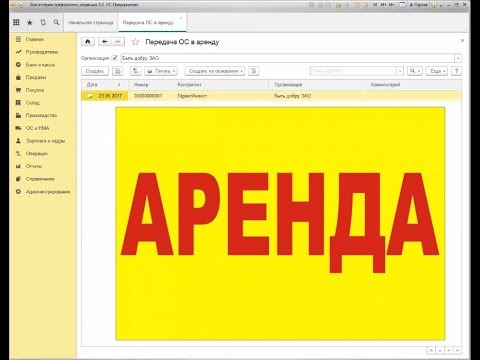The height and width of the screenshot is (360, 480).
Task: Click the Контрагент column header
Action: click(x=222, y=85)
